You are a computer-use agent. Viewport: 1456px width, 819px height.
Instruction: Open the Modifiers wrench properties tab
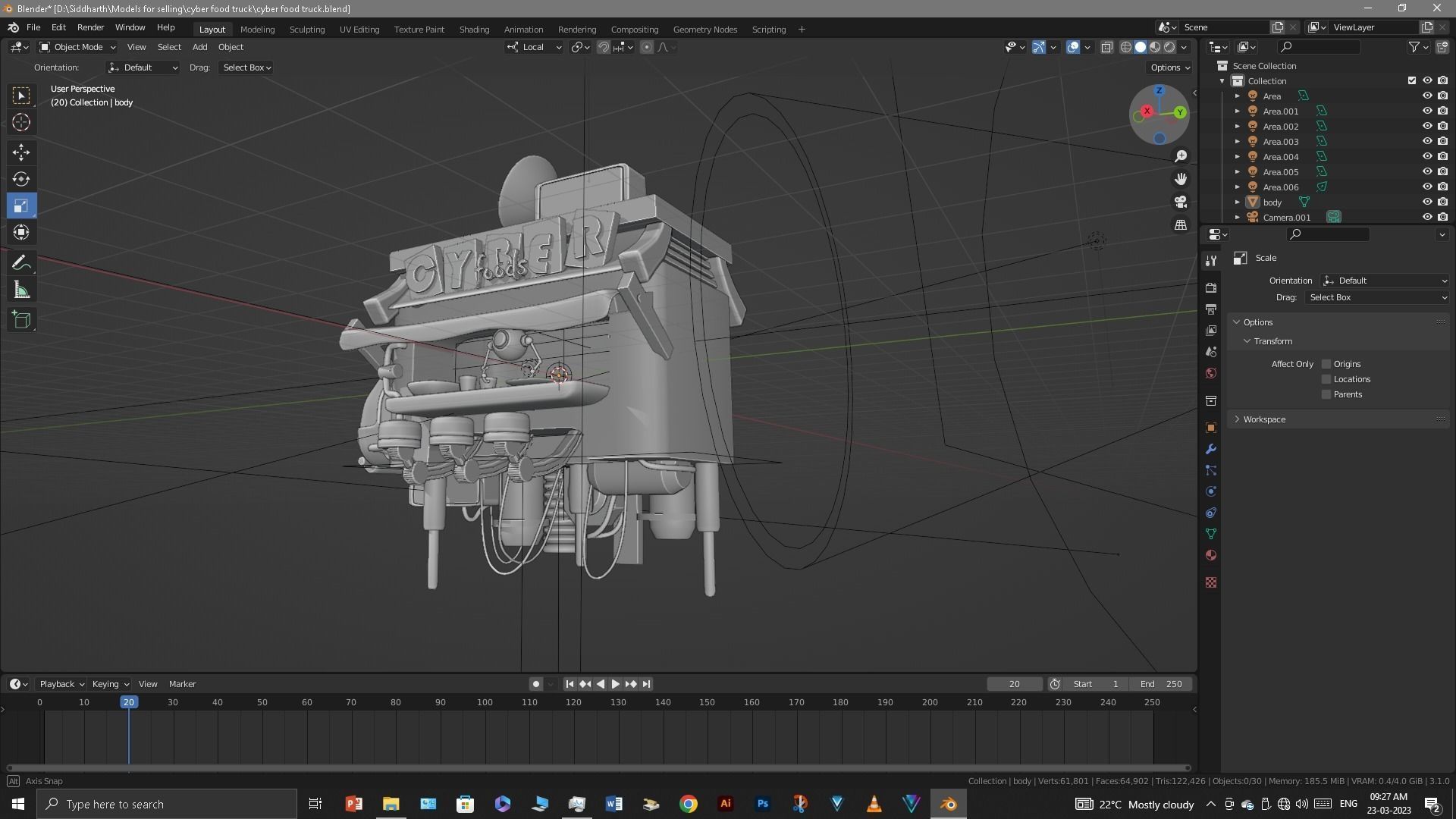point(1211,449)
